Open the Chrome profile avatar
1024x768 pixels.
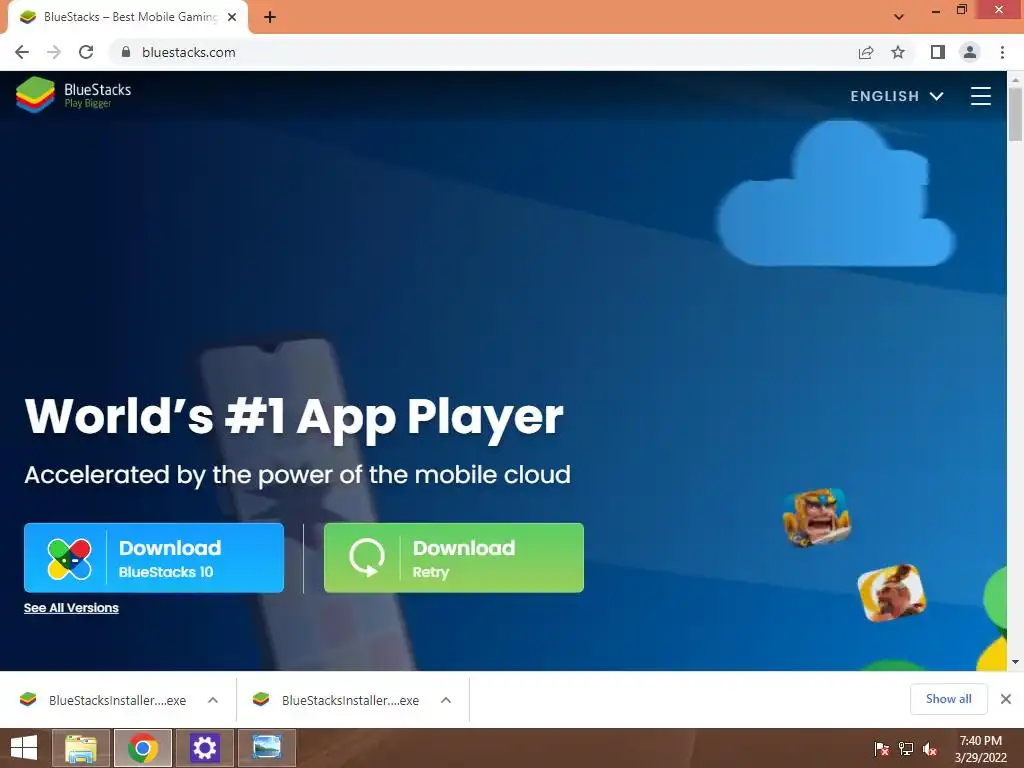tap(970, 52)
